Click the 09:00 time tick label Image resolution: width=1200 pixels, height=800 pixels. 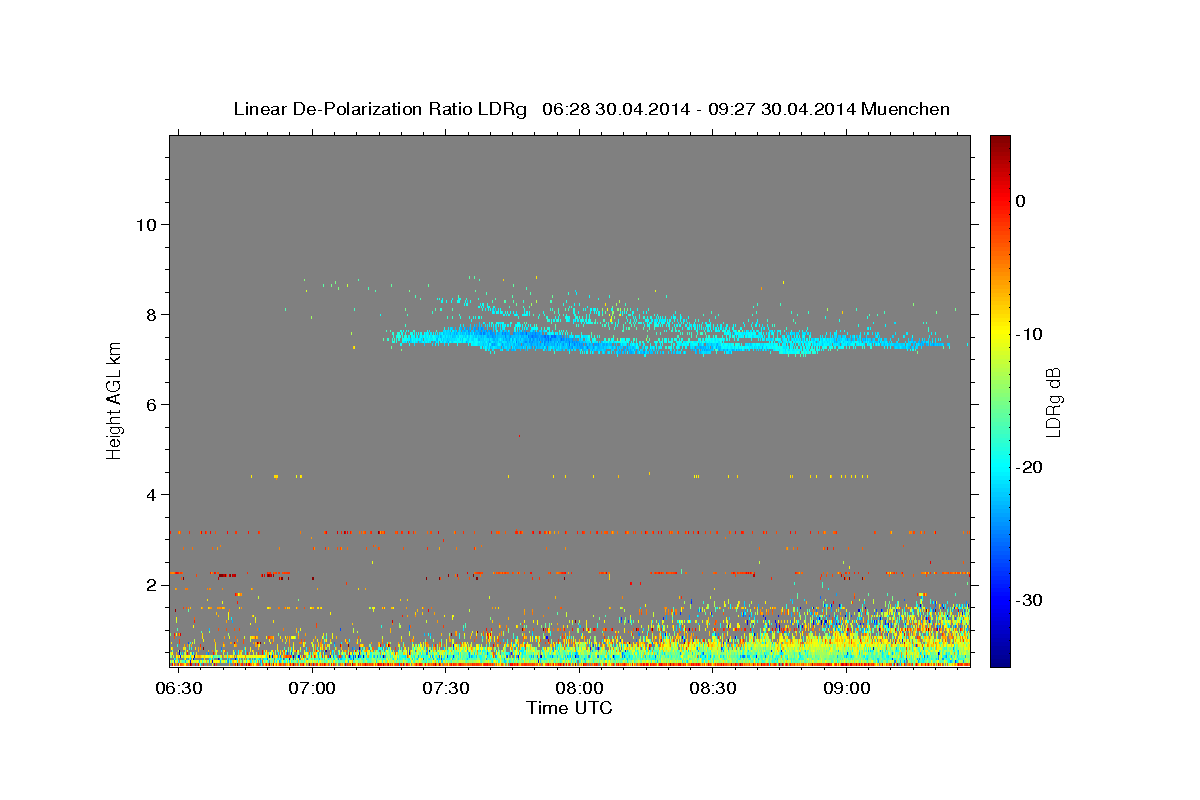coord(846,688)
